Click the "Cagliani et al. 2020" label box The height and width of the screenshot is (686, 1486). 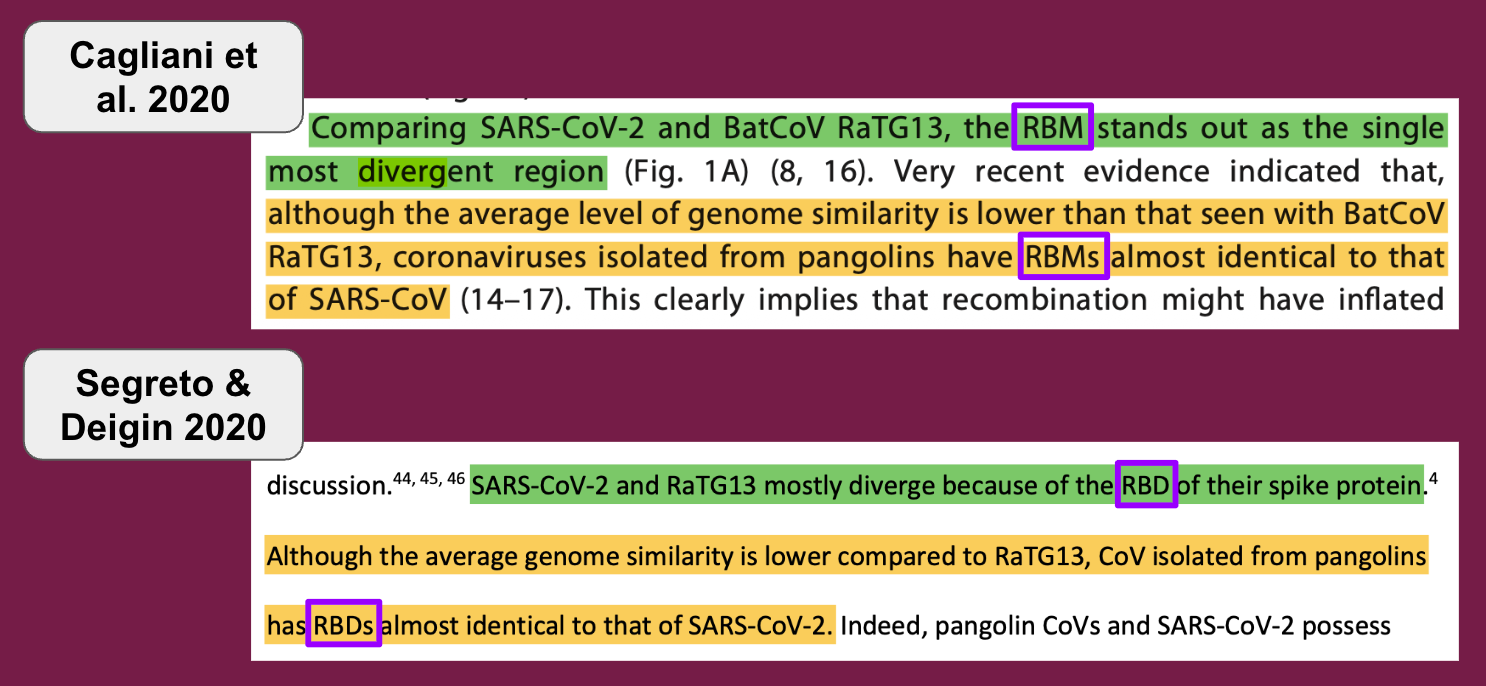[x=163, y=76]
